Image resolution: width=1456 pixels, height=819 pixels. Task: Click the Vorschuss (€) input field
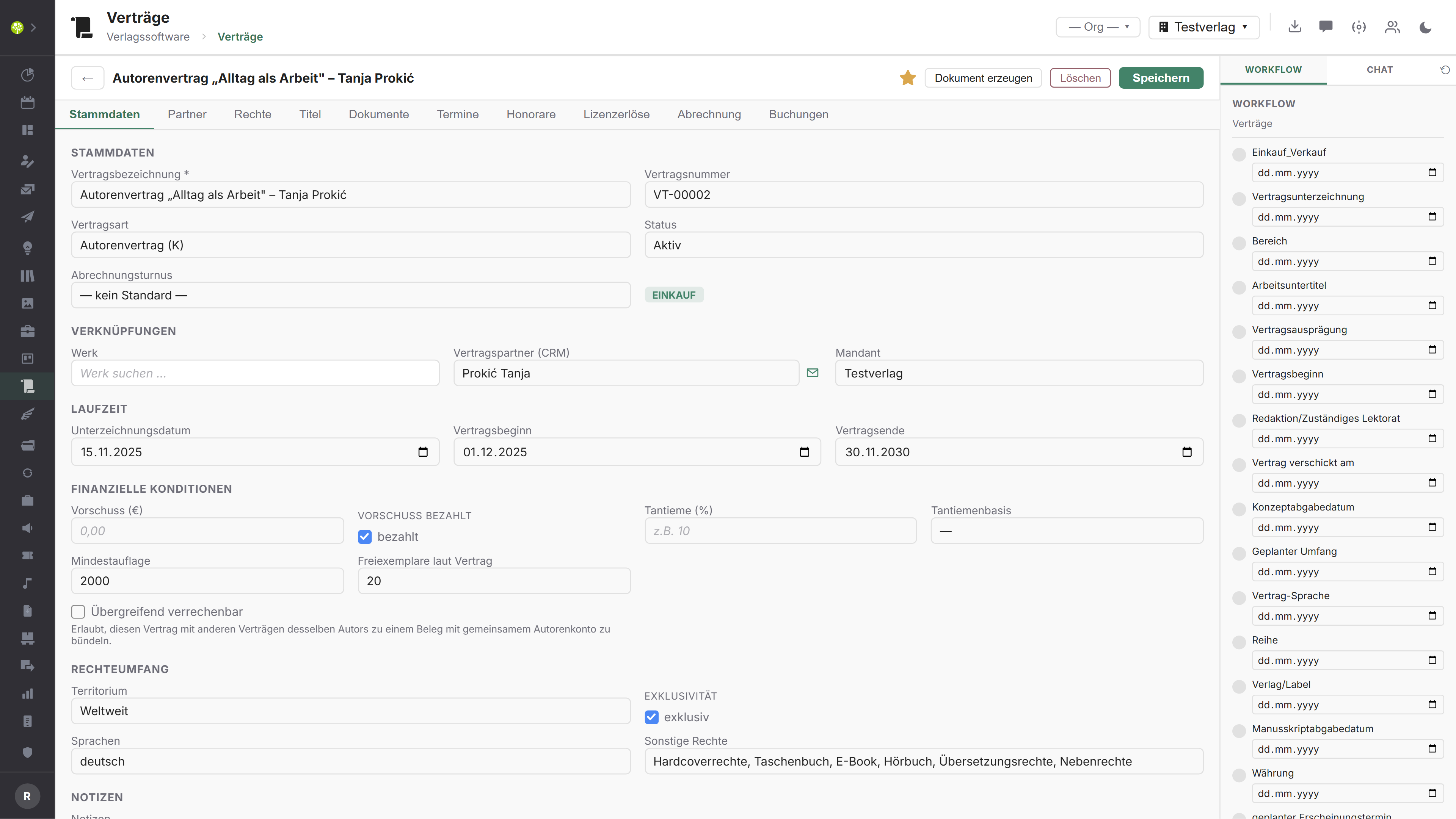coord(207,531)
